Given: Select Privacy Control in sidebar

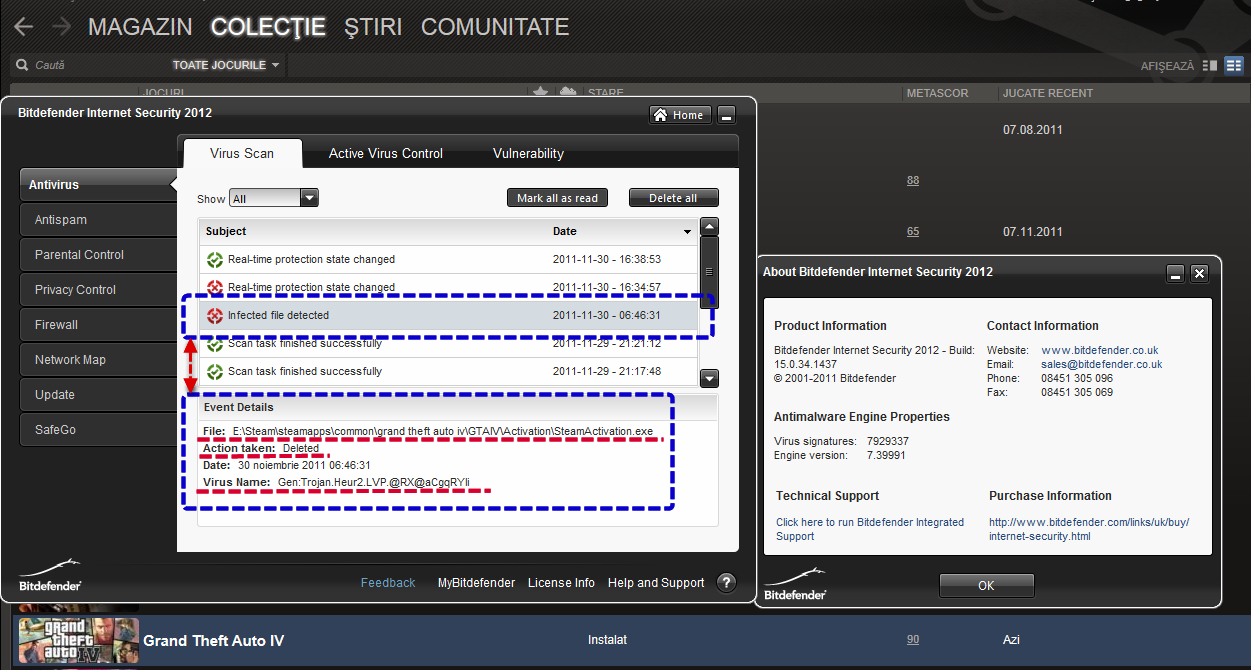Looking at the screenshot, I should click(x=98, y=290).
